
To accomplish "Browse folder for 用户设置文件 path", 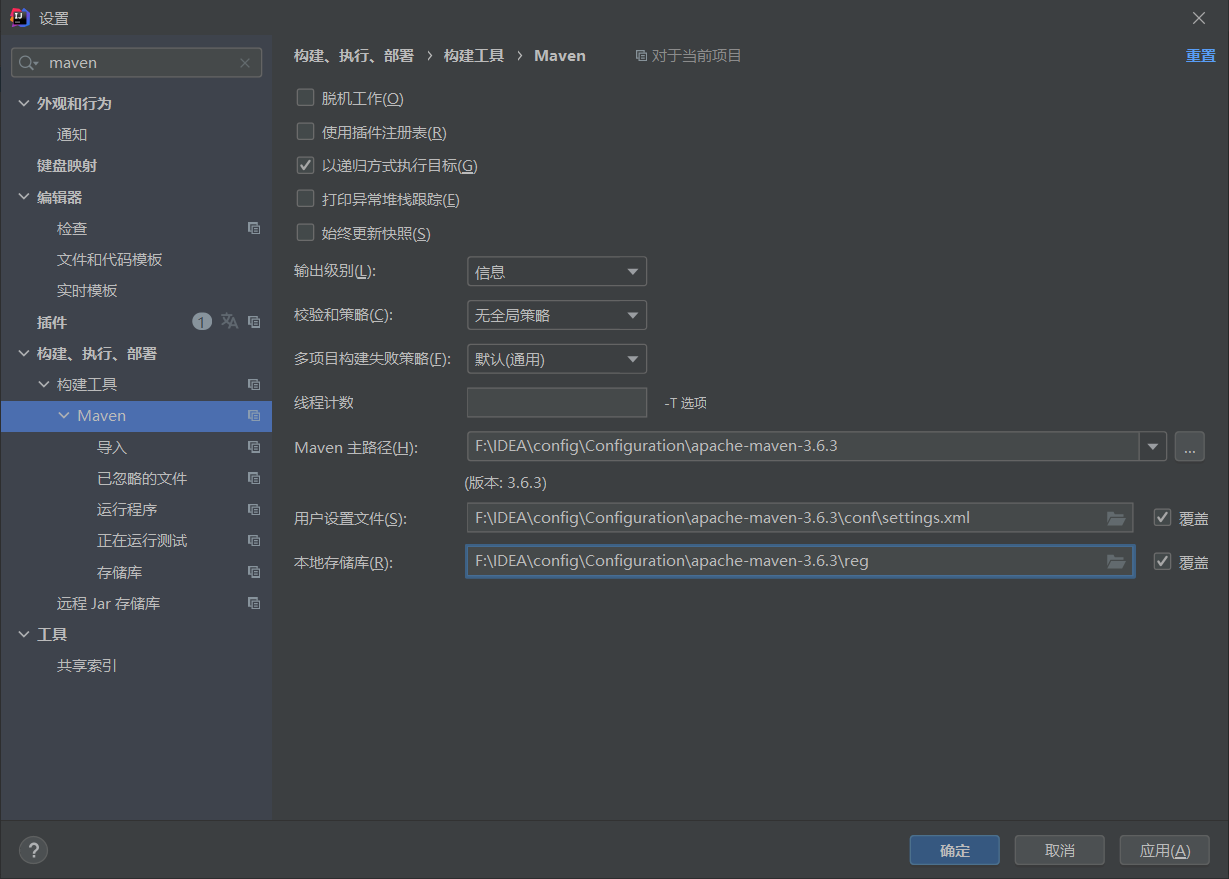I will tap(1116, 518).
